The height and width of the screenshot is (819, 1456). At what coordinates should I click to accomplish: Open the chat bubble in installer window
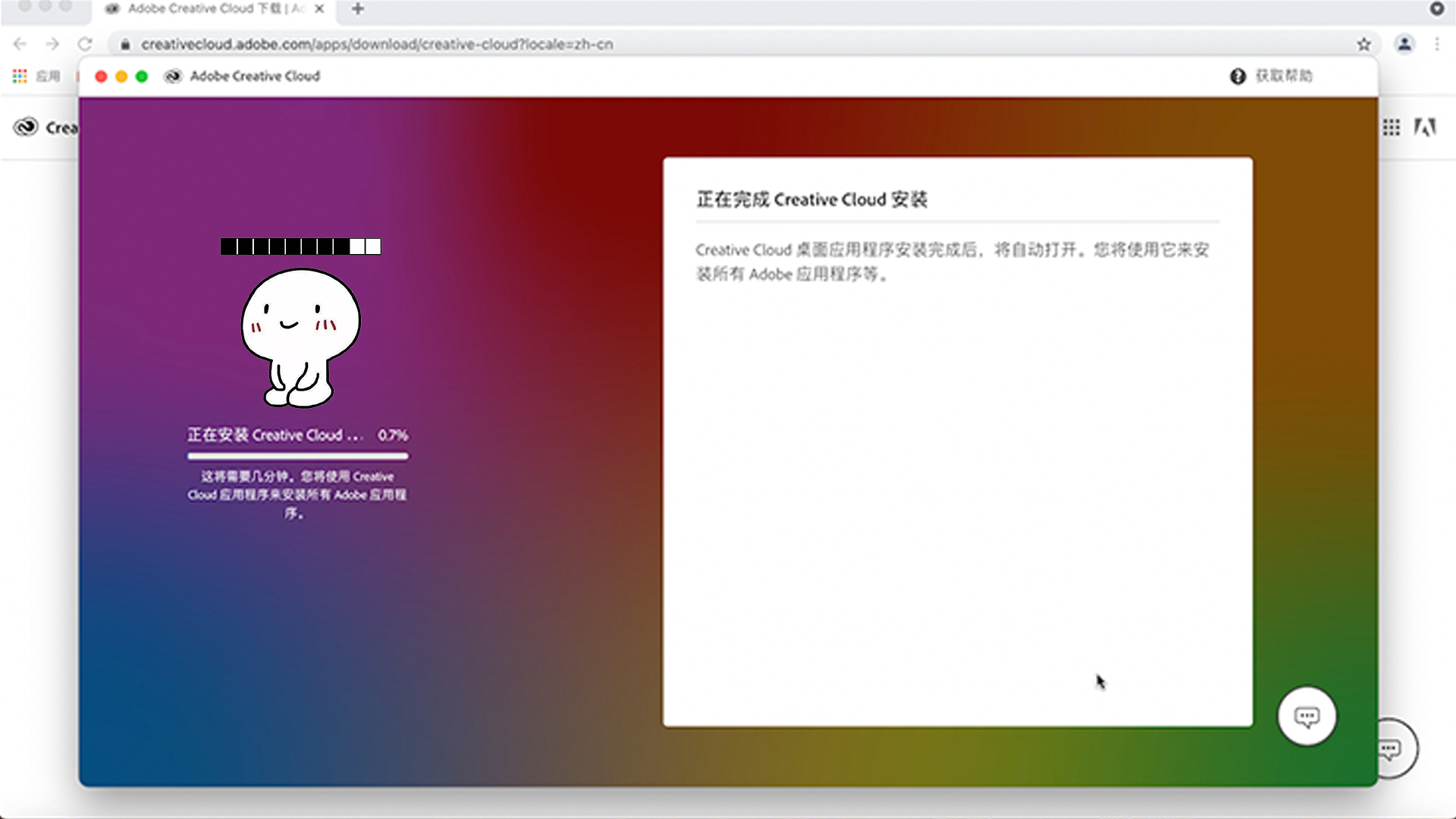click(x=1307, y=717)
